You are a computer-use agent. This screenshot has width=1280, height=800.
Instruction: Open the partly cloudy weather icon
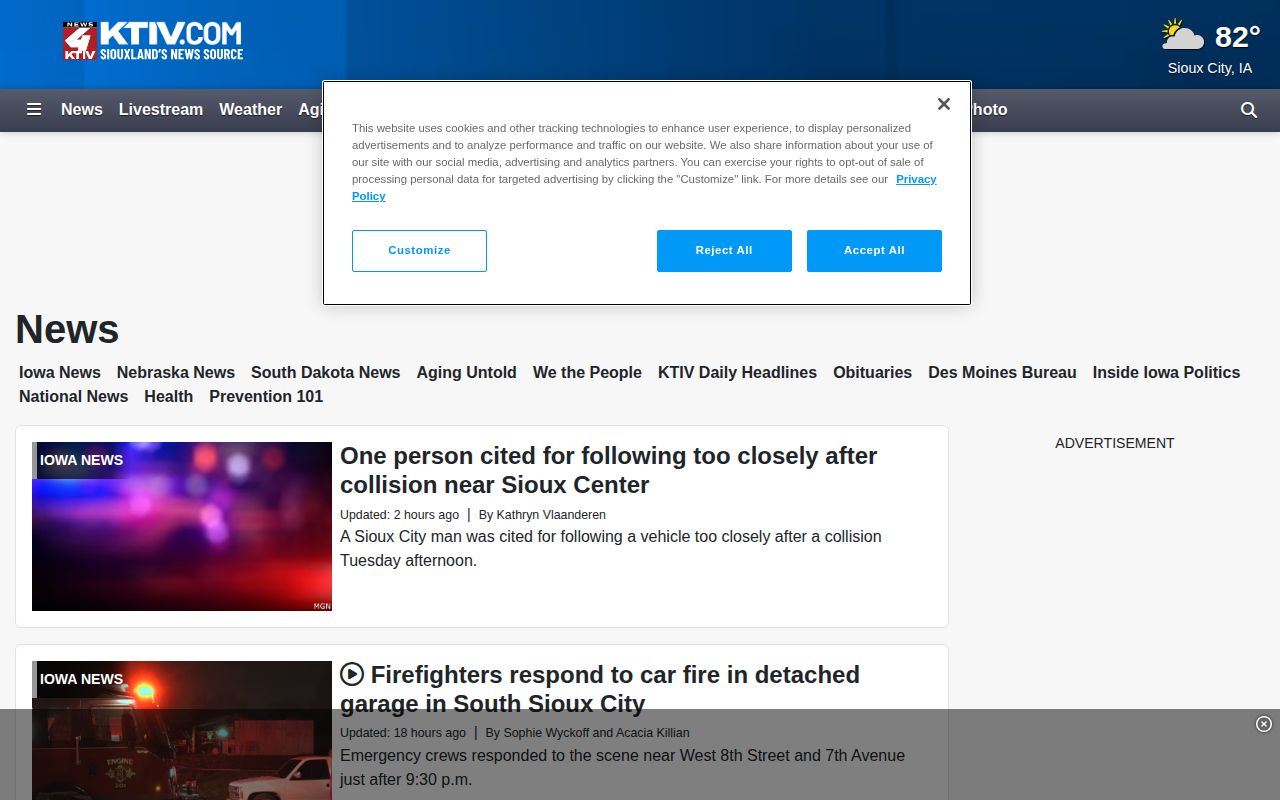(1182, 35)
